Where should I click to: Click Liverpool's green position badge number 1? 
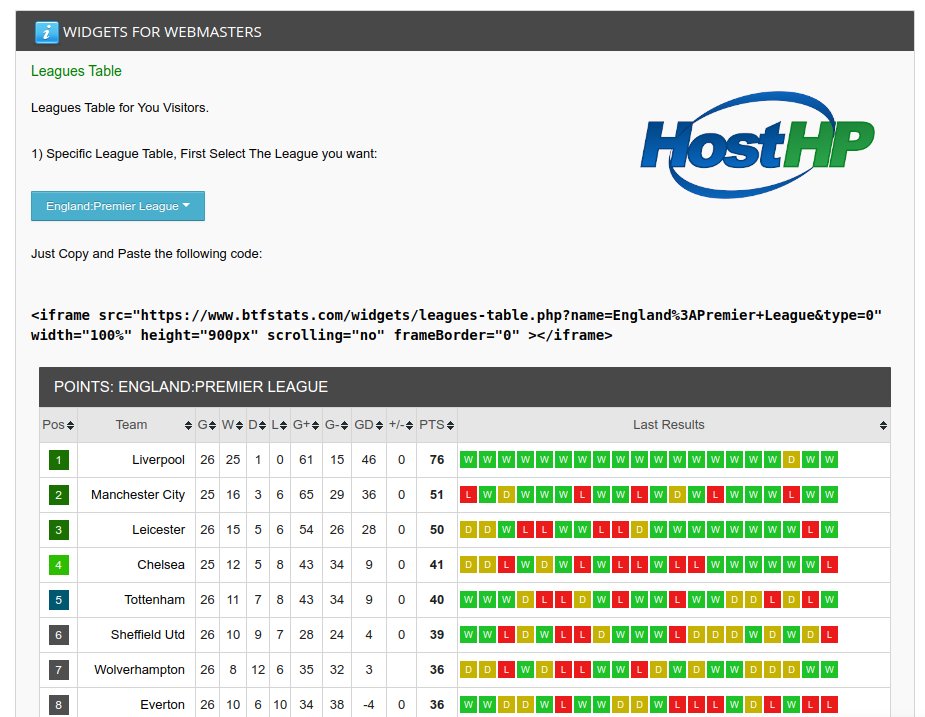(x=58, y=459)
